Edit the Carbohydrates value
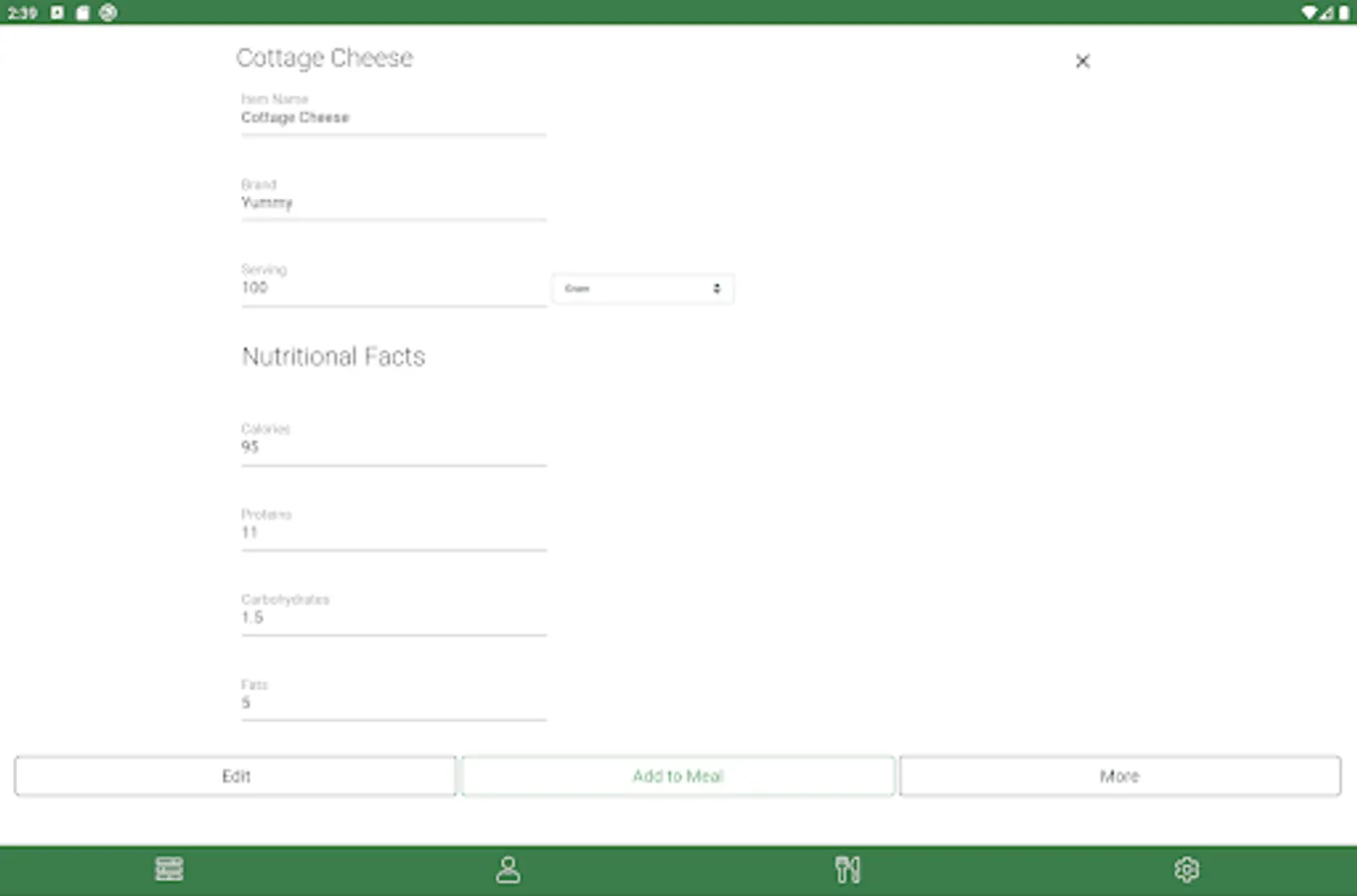This screenshot has width=1357, height=896. (x=393, y=617)
